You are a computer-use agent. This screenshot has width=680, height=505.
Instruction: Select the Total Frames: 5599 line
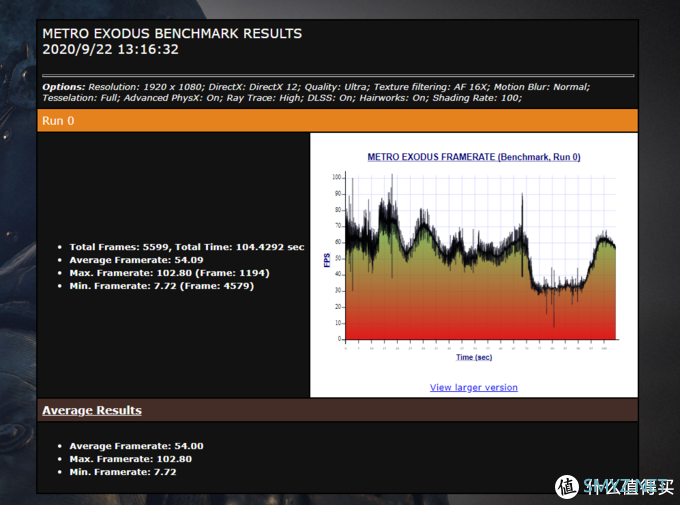(187, 247)
